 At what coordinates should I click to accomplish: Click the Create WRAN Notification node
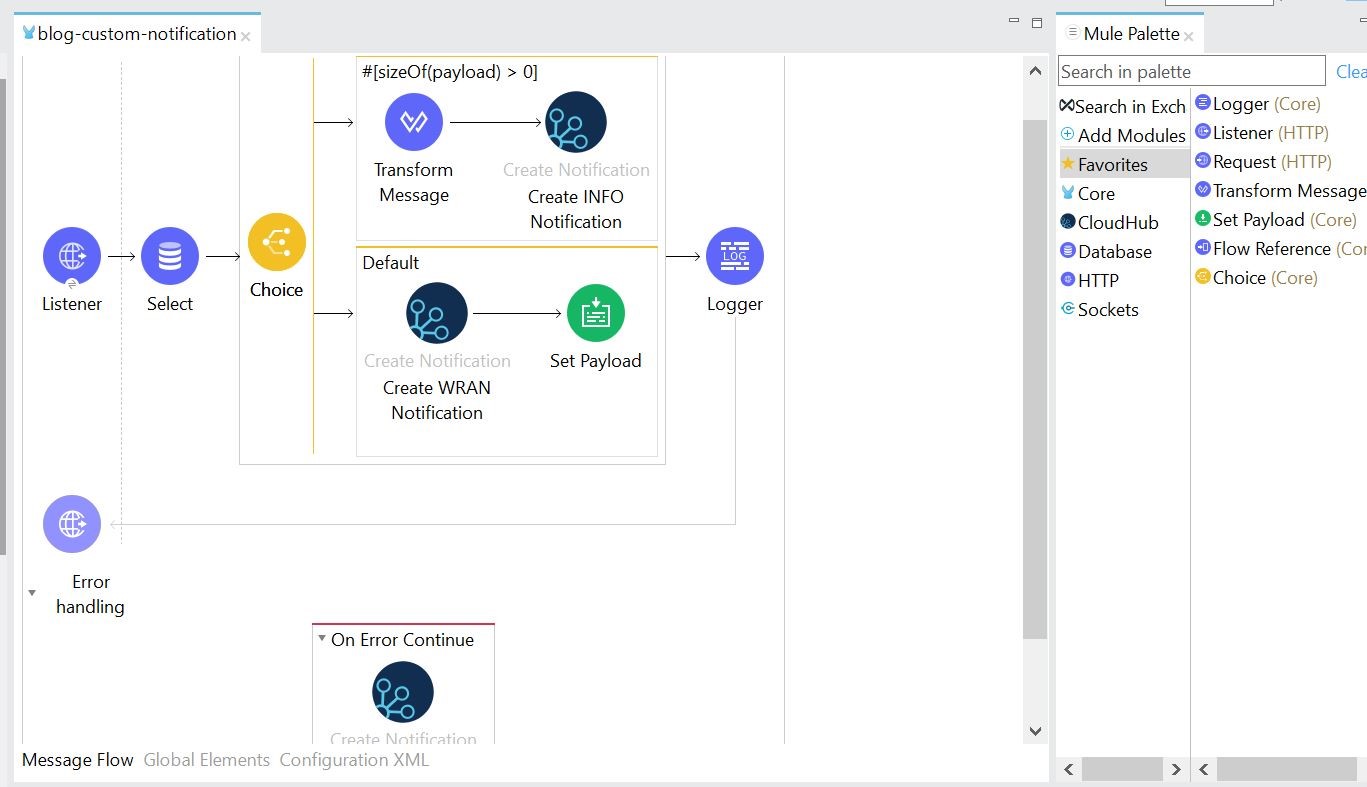[437, 313]
